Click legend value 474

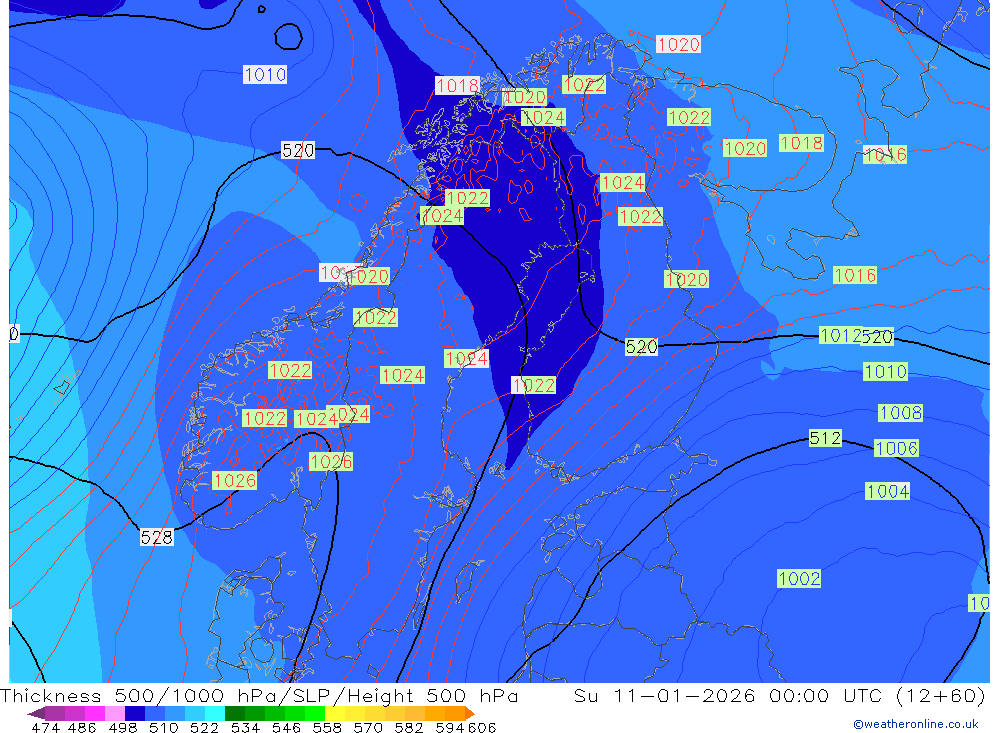(45, 728)
